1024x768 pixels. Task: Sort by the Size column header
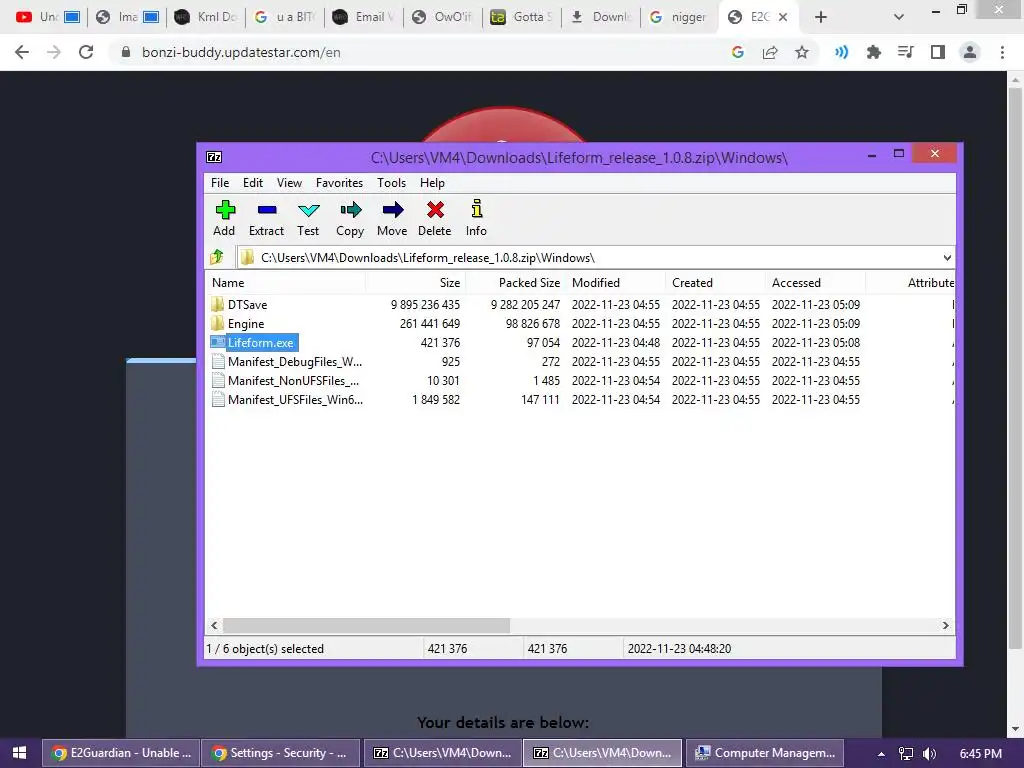pyautogui.click(x=415, y=283)
